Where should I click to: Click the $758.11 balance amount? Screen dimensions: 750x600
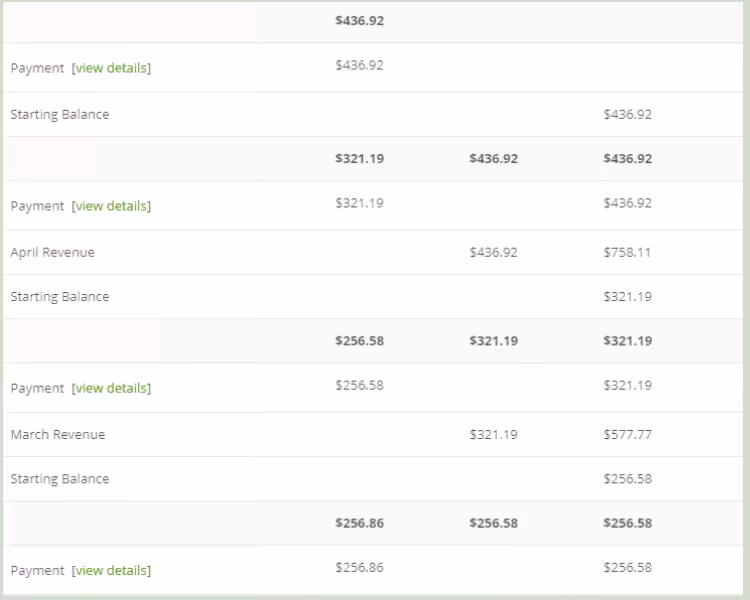coord(627,252)
